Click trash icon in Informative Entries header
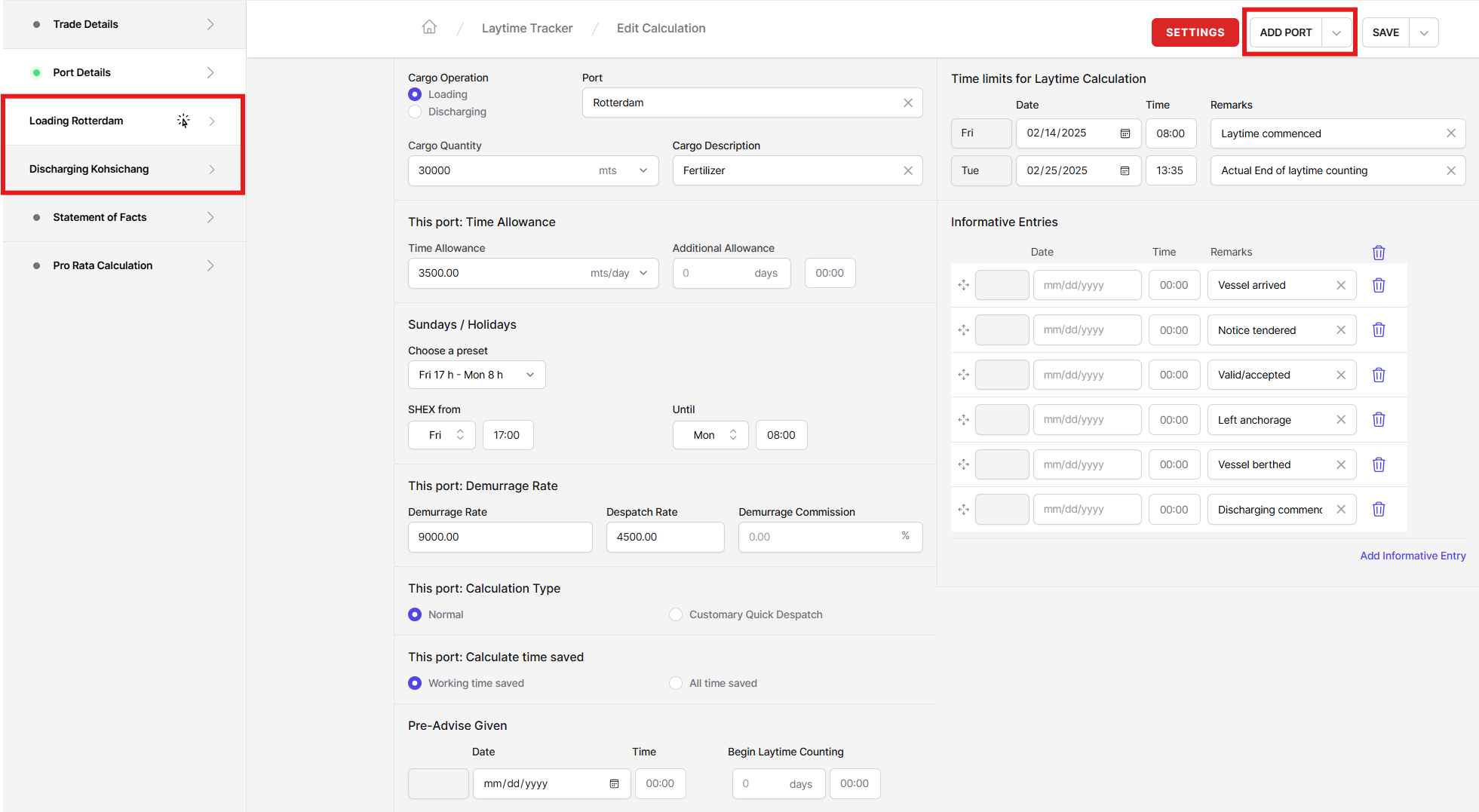This screenshot has width=1479, height=812. 1378,253
